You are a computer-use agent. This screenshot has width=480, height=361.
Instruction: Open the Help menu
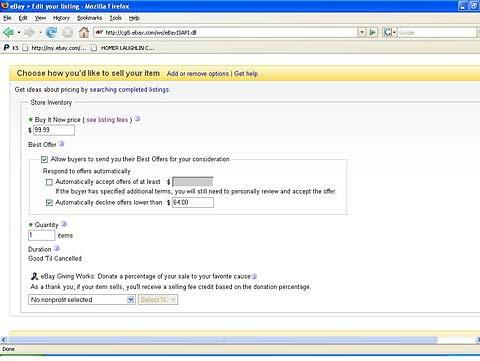(x=134, y=18)
